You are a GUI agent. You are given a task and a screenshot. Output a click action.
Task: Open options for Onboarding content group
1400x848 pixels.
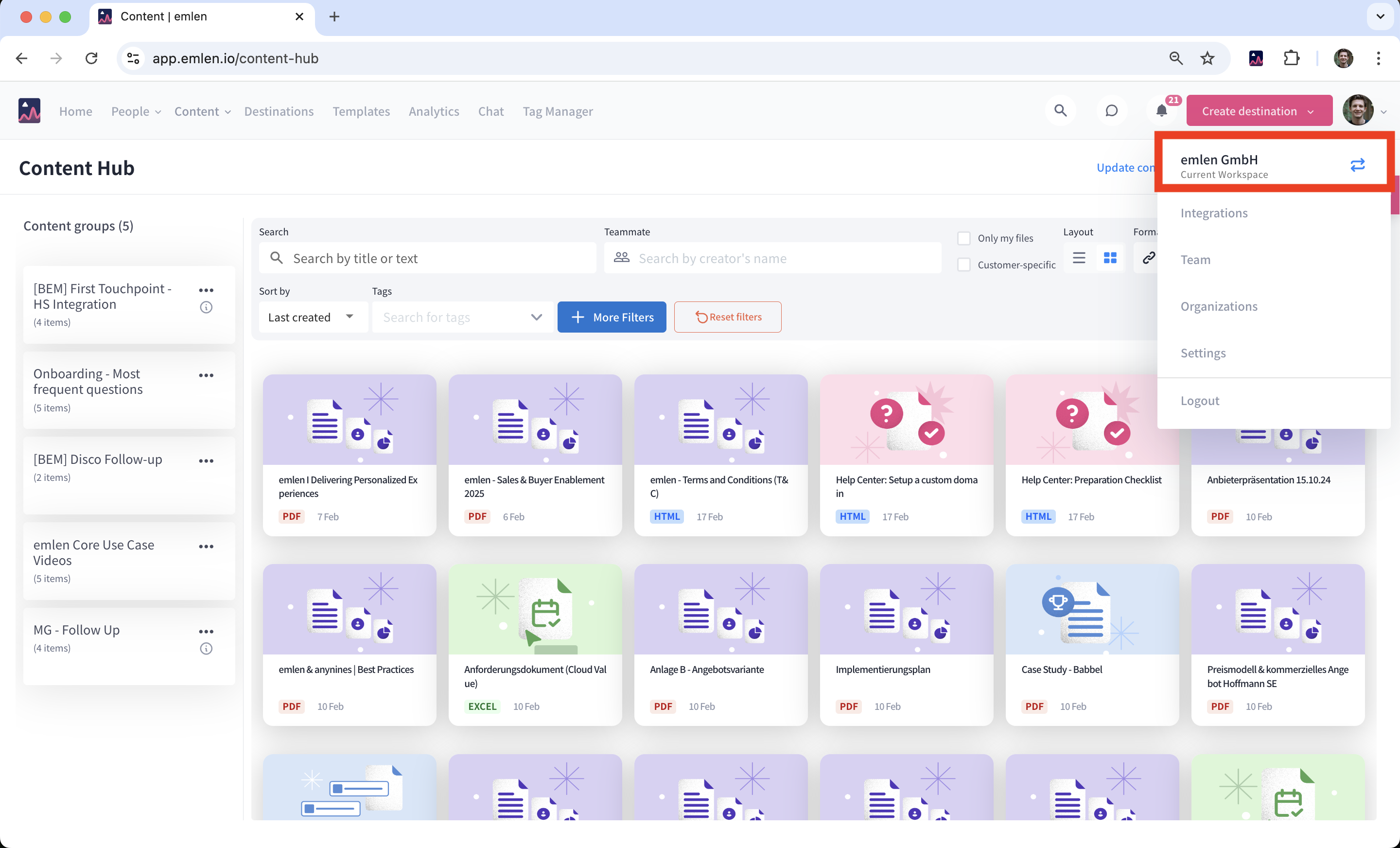(x=206, y=376)
